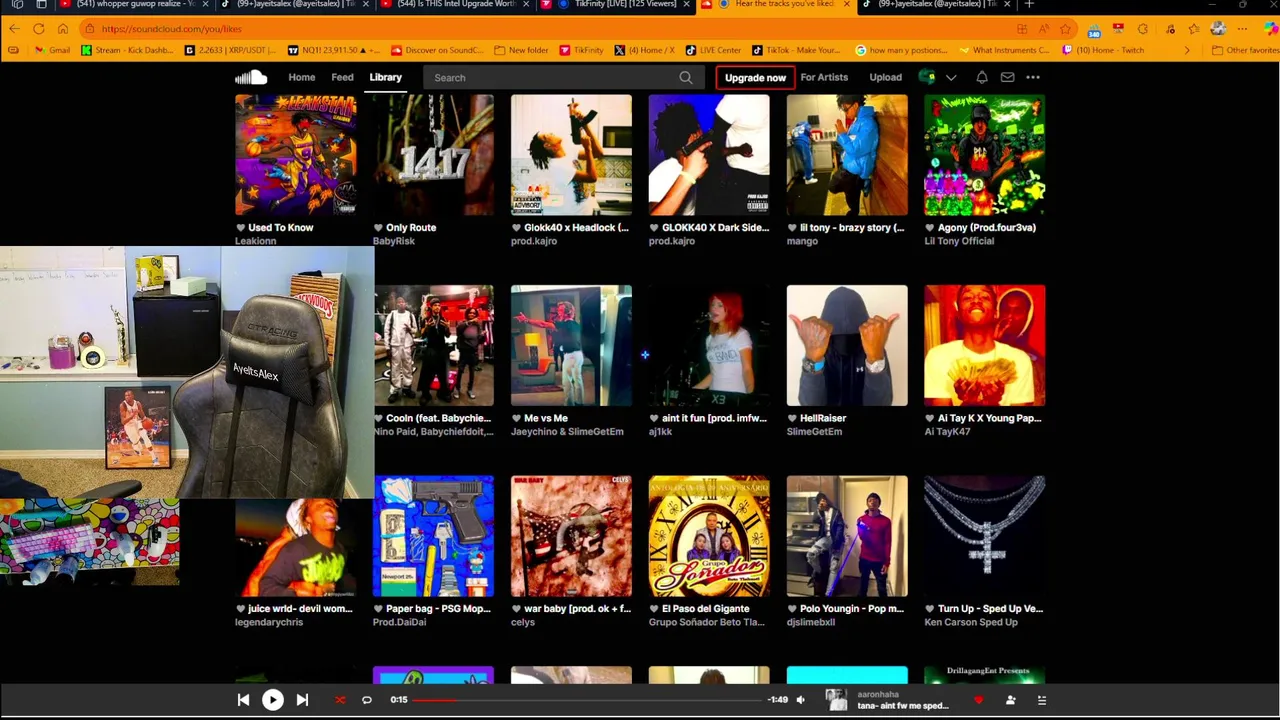The width and height of the screenshot is (1280, 720).
Task: Click playing track title tana- aint fw me
Action: 903,706
